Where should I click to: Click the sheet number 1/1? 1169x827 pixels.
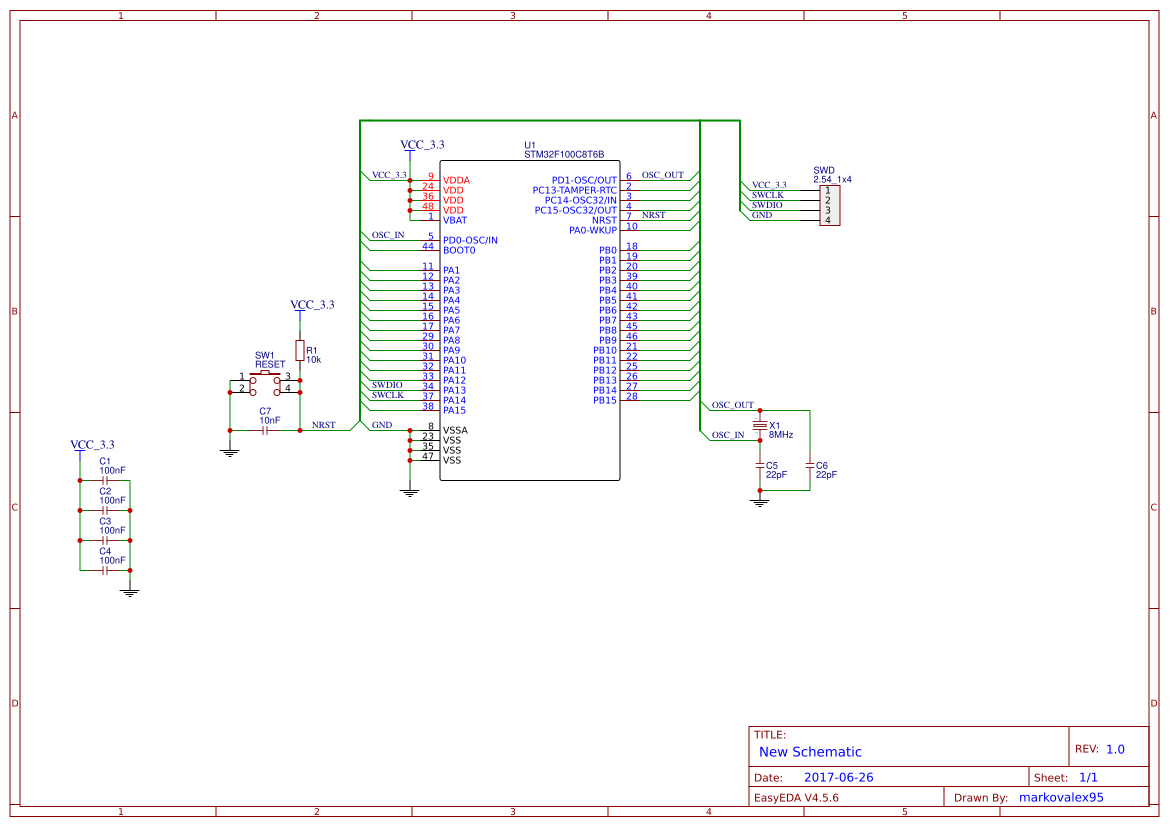(x=1088, y=777)
